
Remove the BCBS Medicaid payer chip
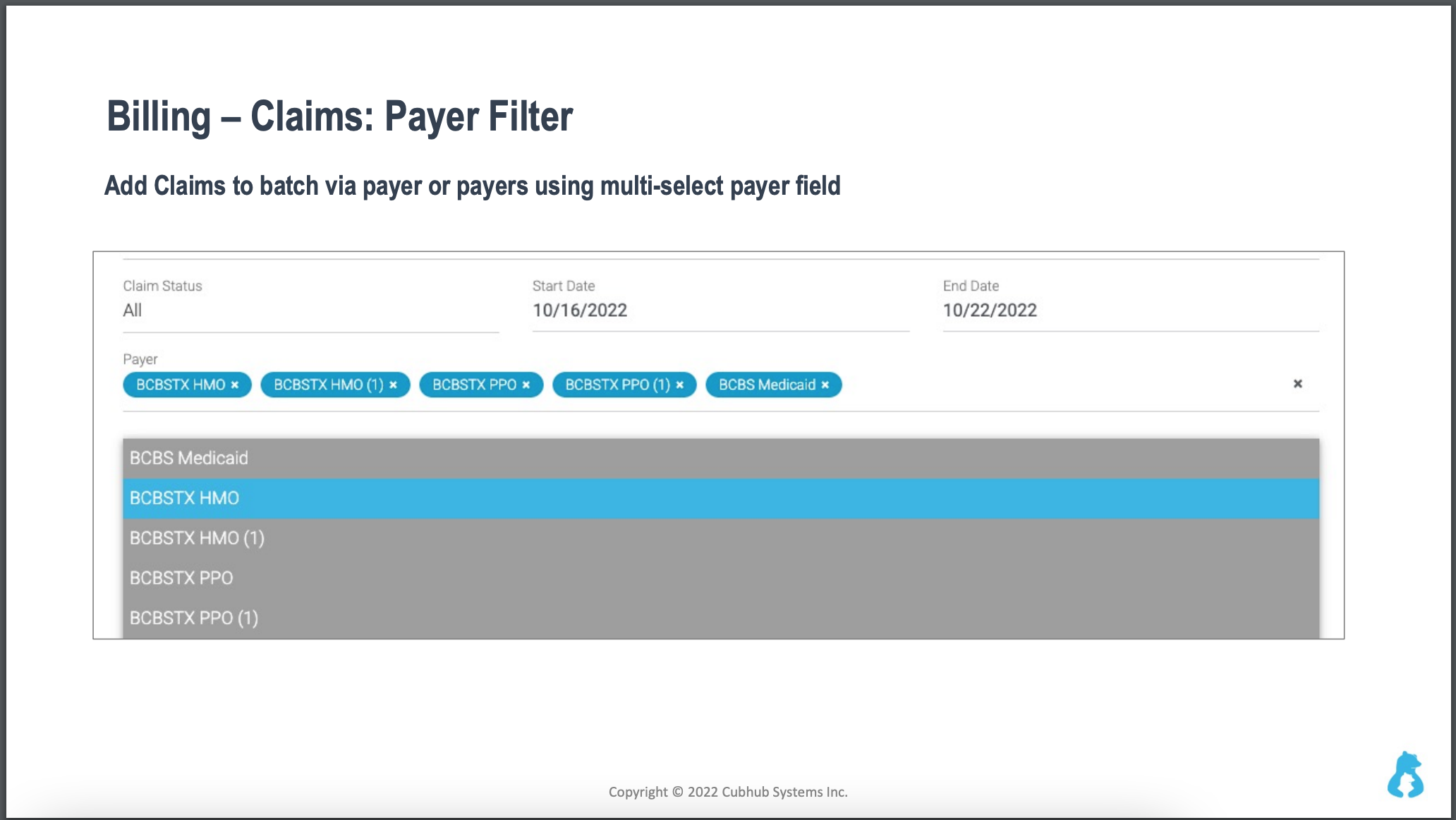coord(825,385)
